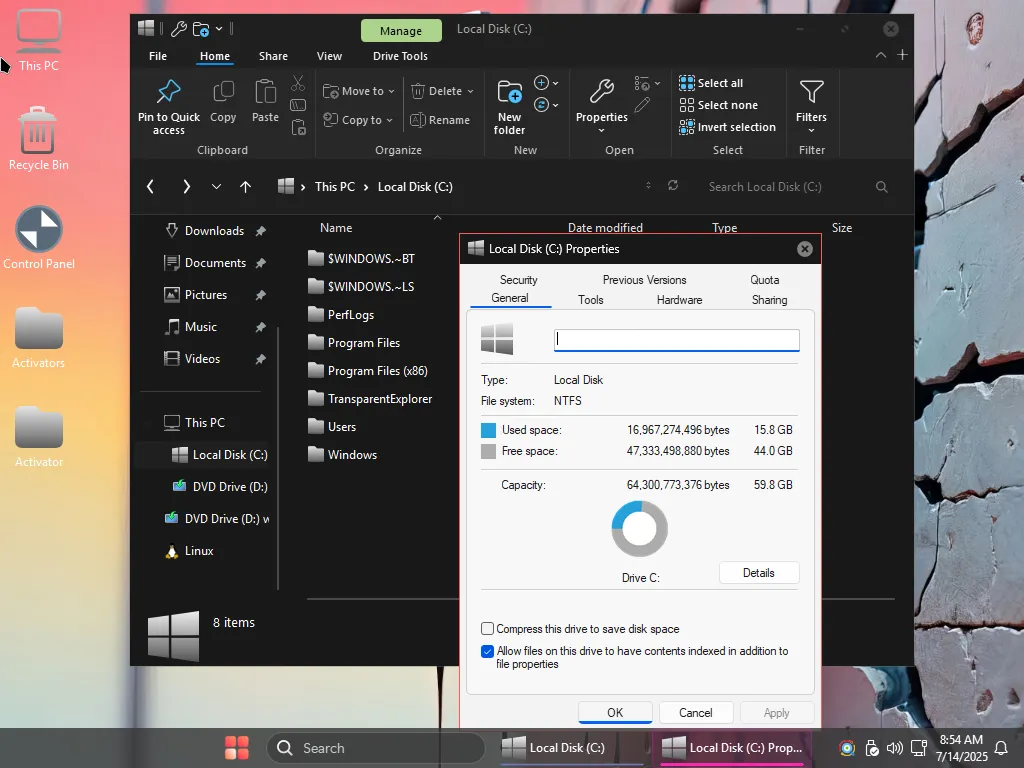Viewport: 1024px width, 768px height.
Task: Navigate up one level with Up arrow
Action: pos(246,187)
